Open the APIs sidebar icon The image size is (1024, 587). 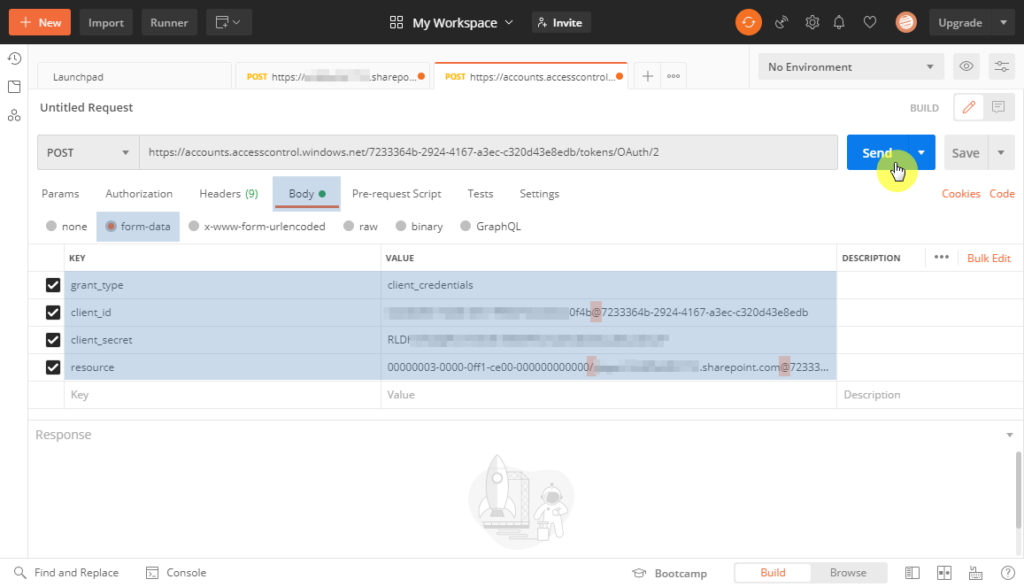point(14,116)
